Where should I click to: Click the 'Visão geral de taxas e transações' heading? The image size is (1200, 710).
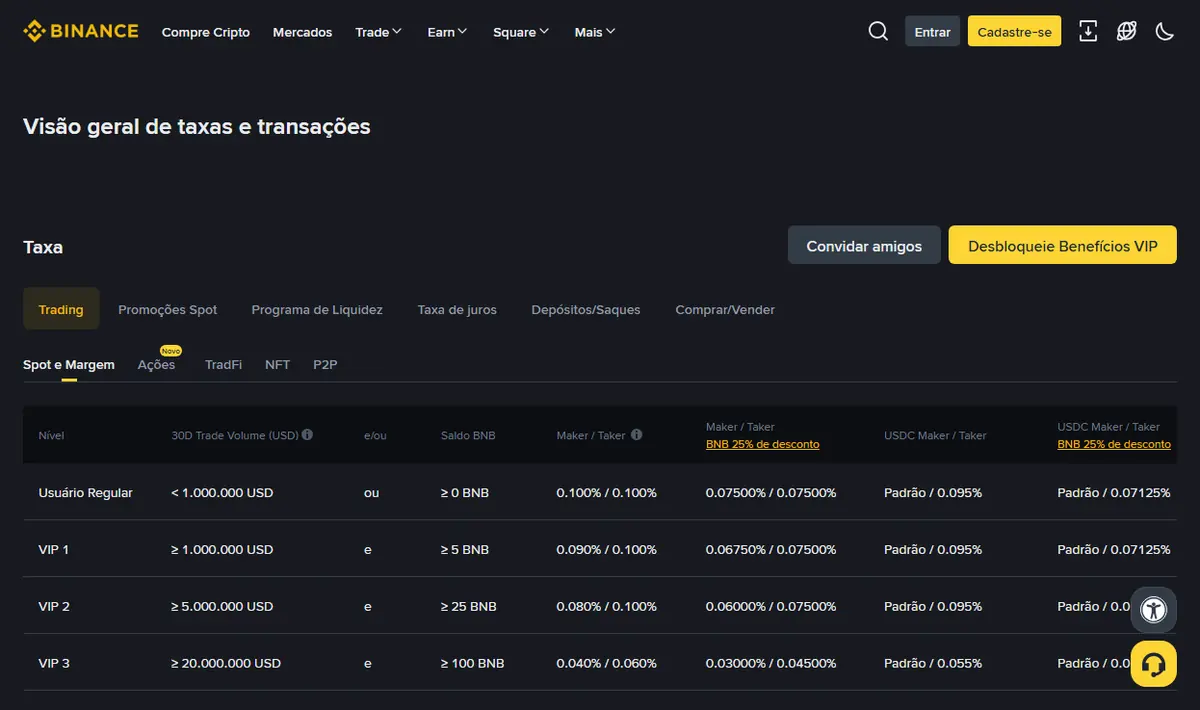tap(197, 127)
